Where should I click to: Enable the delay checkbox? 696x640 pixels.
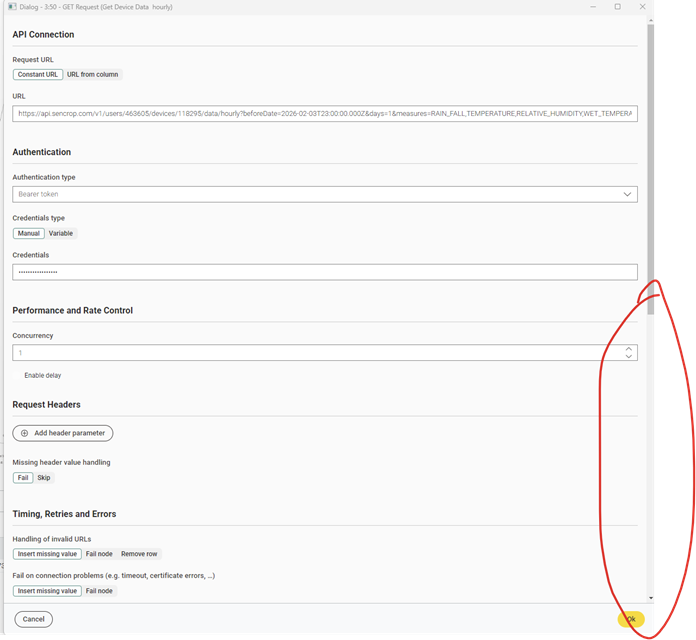(17, 375)
